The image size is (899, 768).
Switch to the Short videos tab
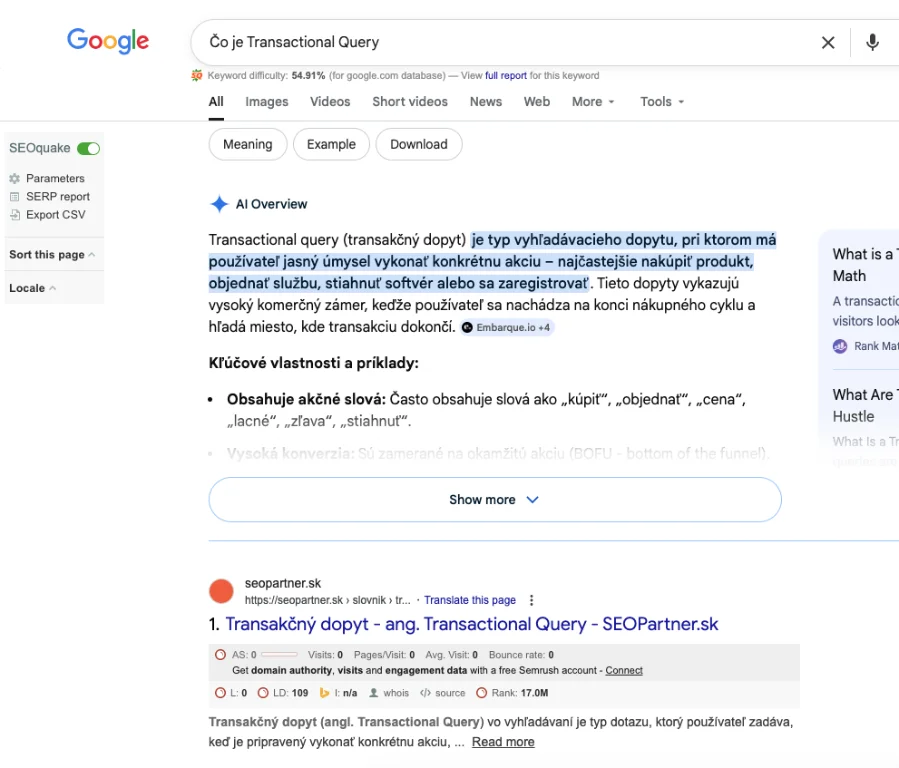pos(410,102)
